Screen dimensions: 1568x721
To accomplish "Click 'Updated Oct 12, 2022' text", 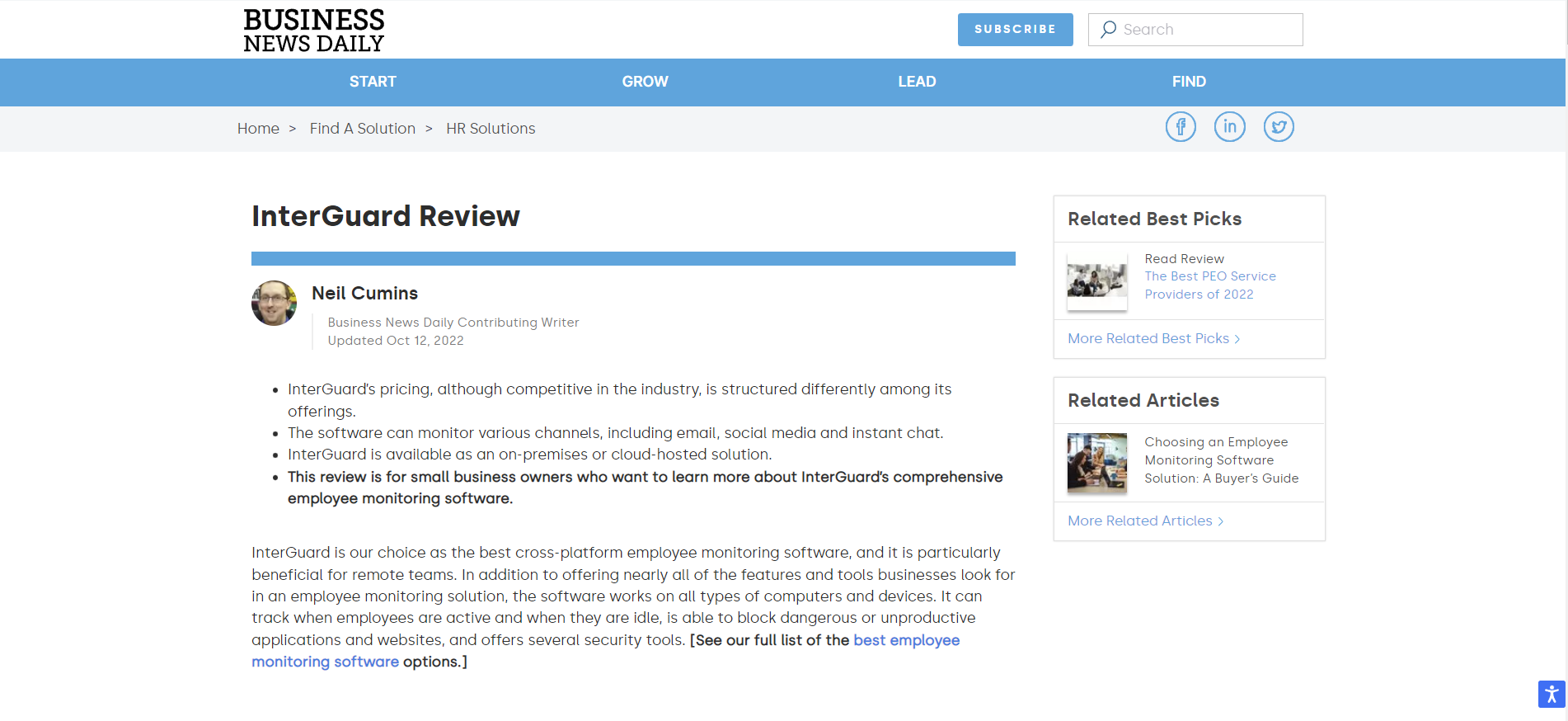I will pyautogui.click(x=396, y=341).
